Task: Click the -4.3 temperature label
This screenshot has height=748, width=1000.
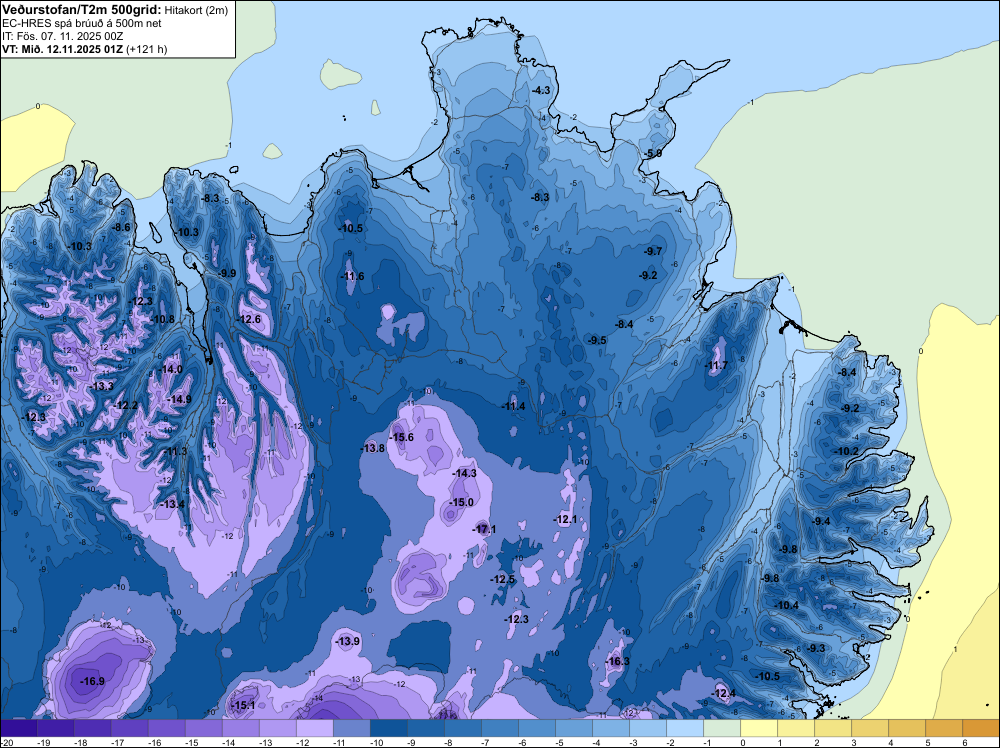Action: [541, 91]
